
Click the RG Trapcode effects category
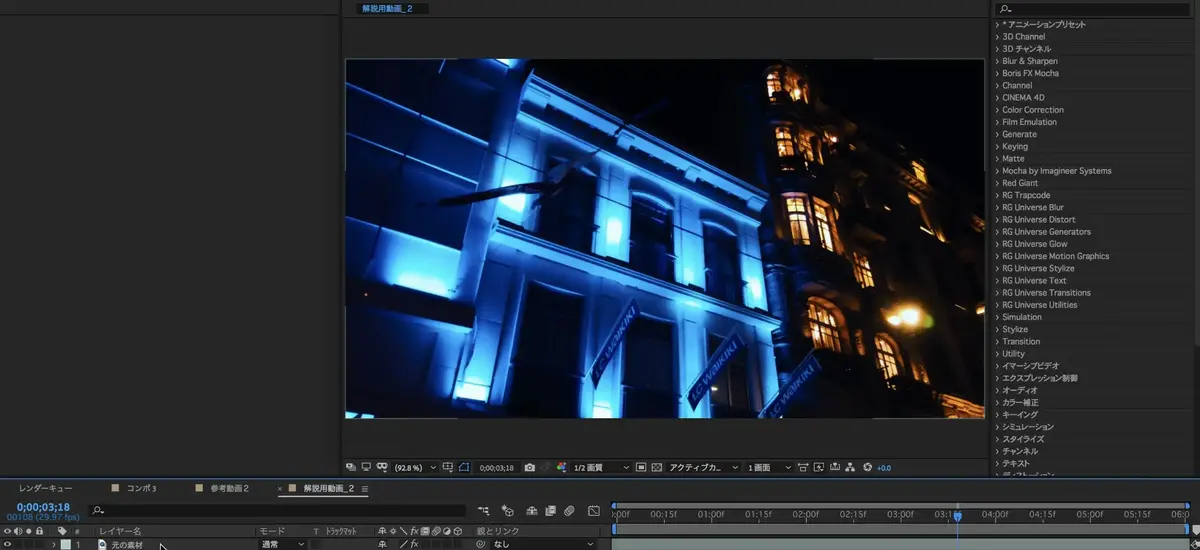1026,195
